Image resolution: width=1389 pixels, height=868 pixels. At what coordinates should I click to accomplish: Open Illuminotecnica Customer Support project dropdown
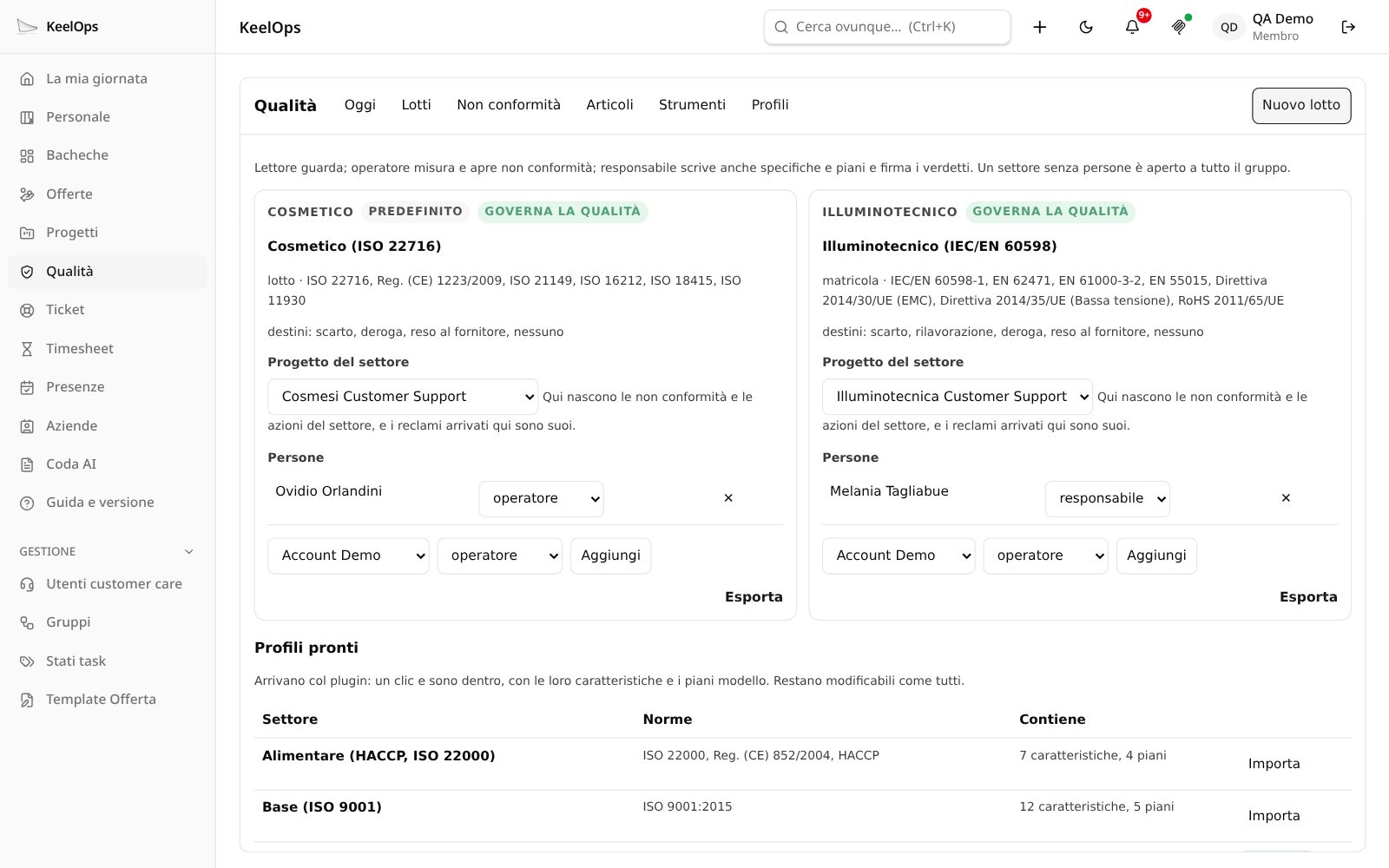click(x=958, y=397)
